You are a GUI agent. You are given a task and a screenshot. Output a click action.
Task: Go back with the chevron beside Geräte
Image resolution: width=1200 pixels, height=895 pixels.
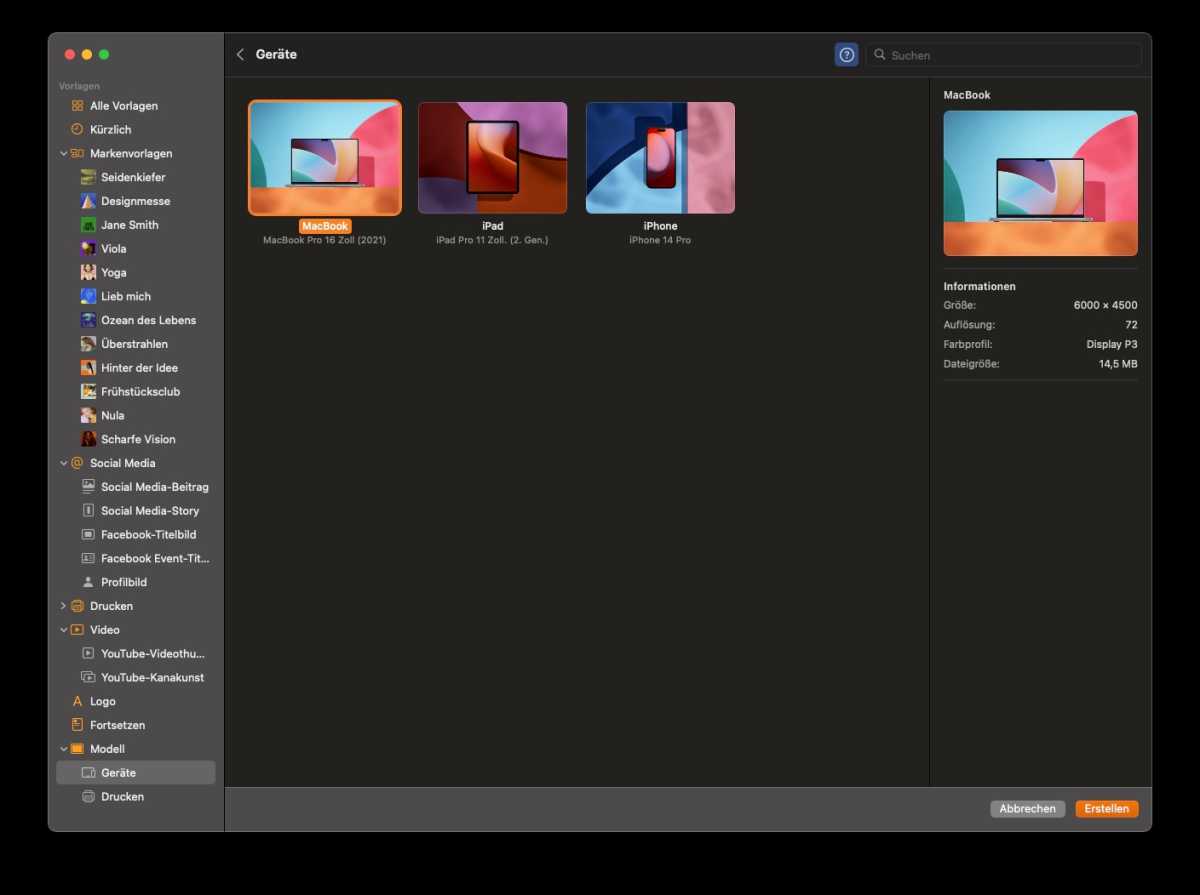[x=240, y=55]
